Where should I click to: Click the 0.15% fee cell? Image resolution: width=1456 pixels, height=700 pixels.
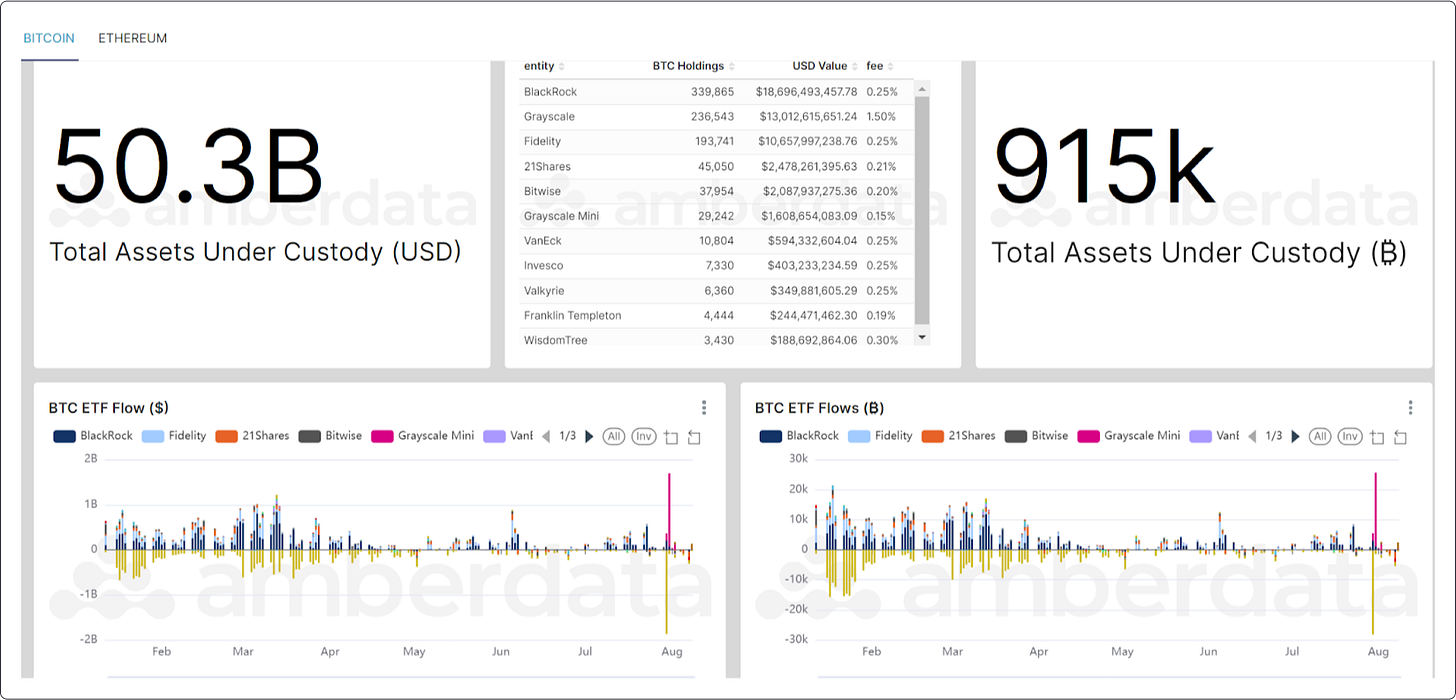pos(881,216)
